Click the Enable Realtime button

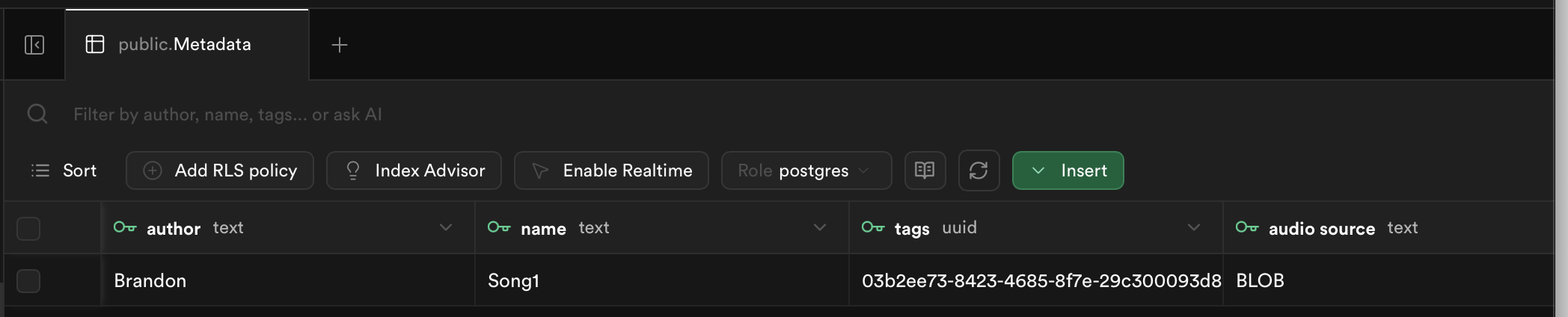coord(611,170)
